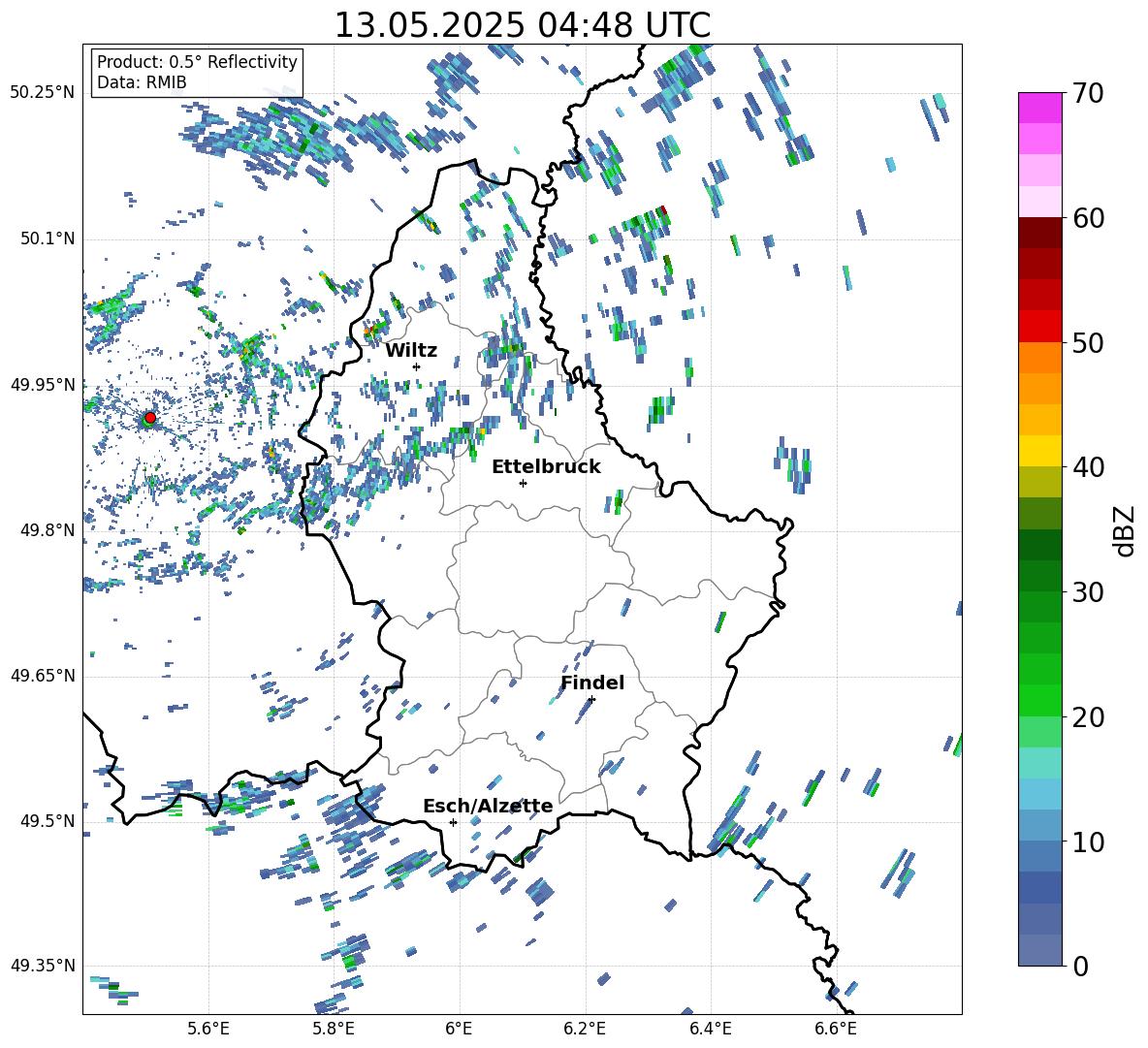Click the Findel station cross marker

[591, 700]
